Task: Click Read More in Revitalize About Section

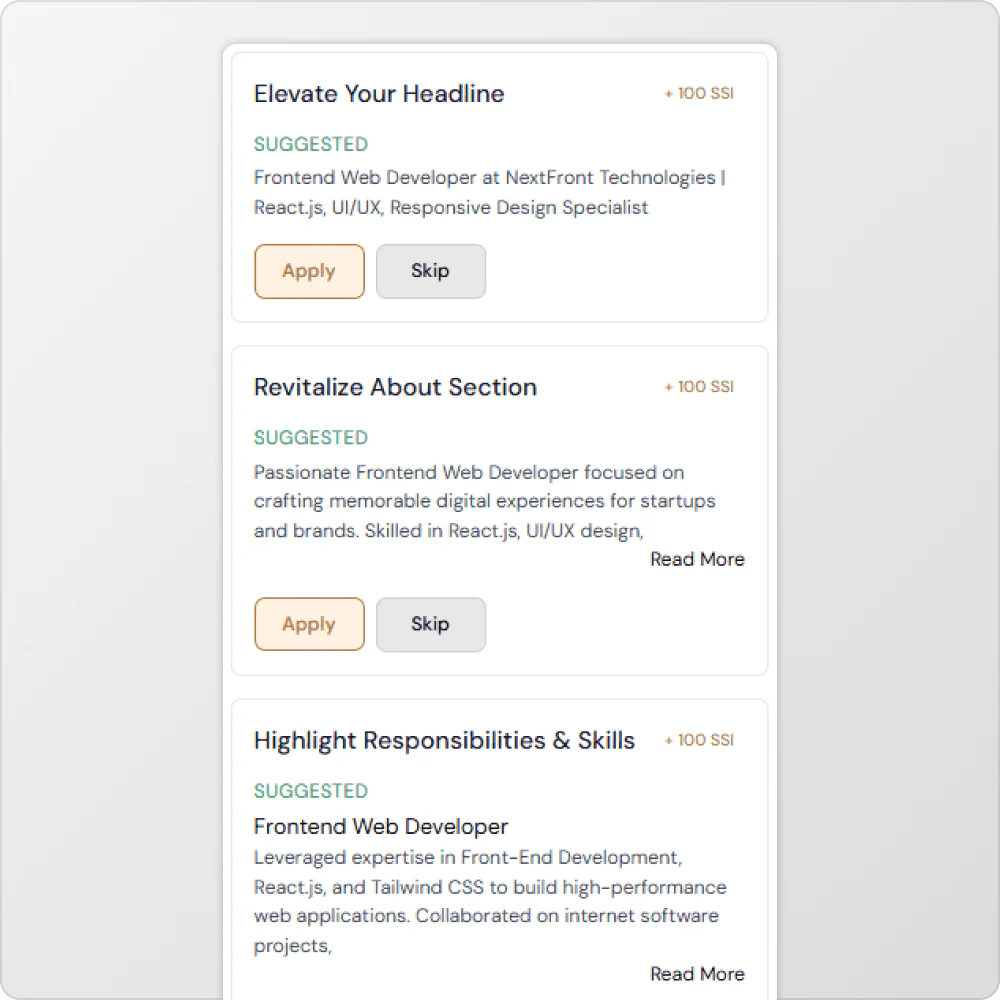Action: click(697, 559)
